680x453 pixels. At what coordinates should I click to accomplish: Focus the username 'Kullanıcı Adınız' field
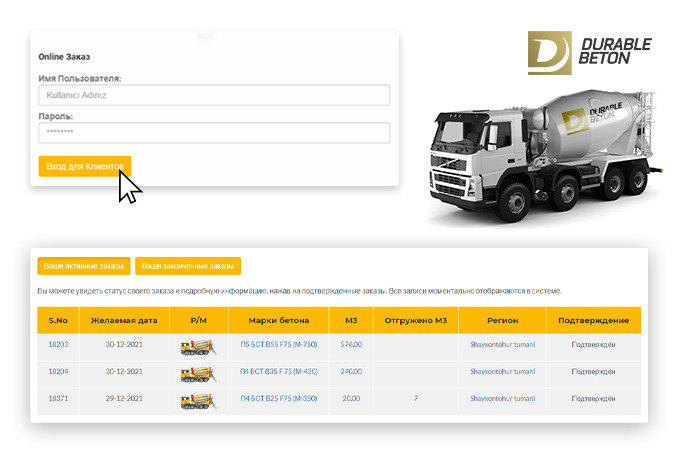(214, 95)
